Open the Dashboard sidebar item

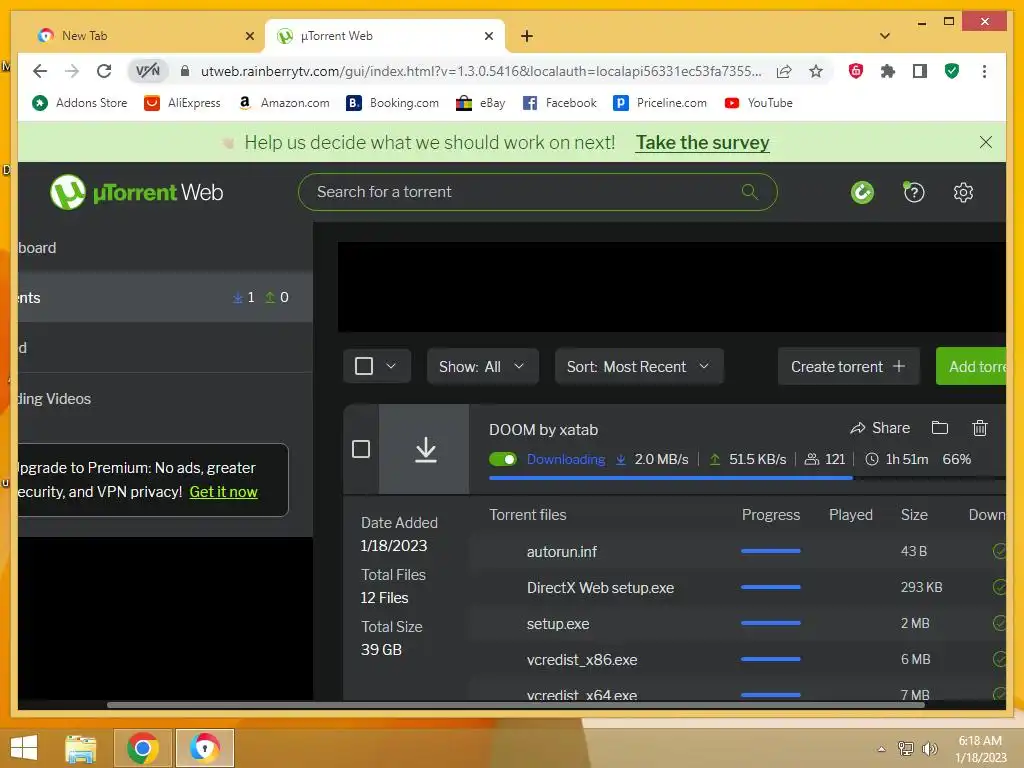(x=165, y=248)
